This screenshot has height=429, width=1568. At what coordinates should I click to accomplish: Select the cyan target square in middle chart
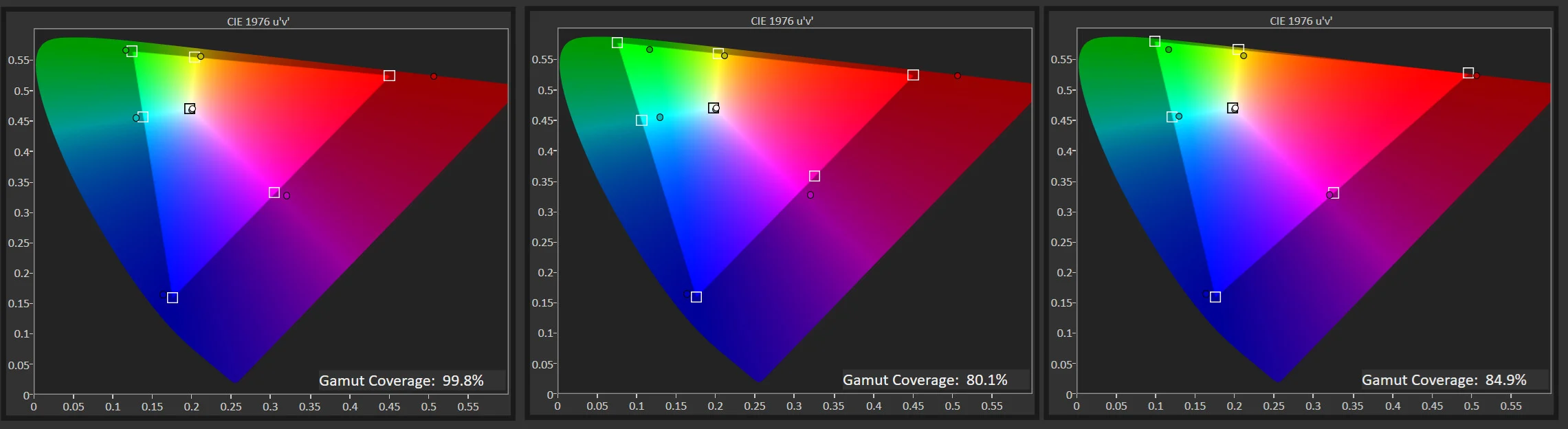point(641,120)
